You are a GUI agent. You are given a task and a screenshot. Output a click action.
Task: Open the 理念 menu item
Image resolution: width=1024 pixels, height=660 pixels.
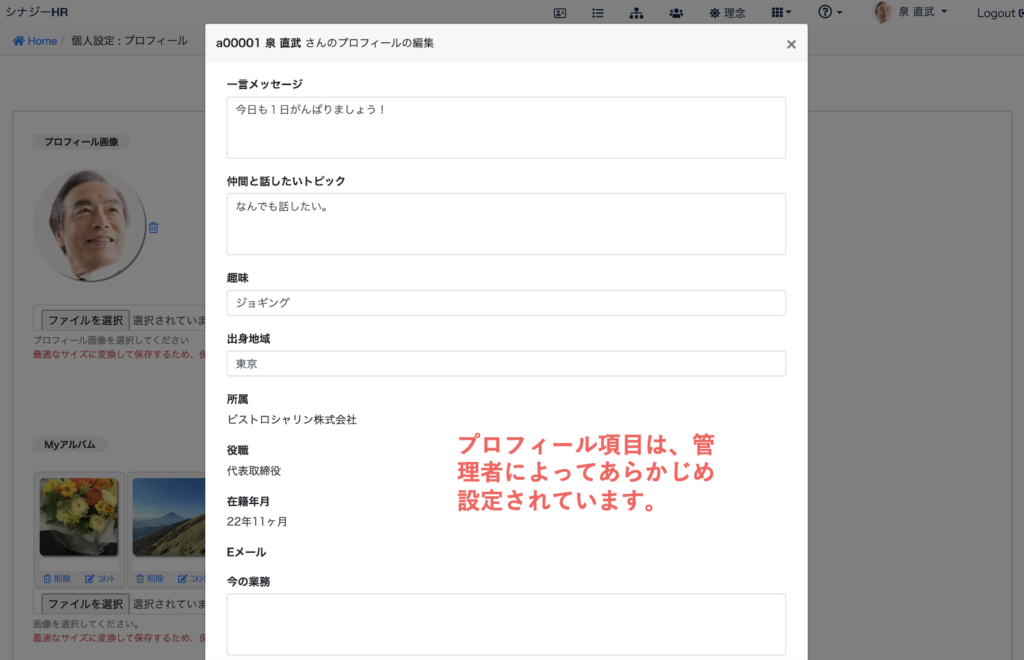pos(727,13)
